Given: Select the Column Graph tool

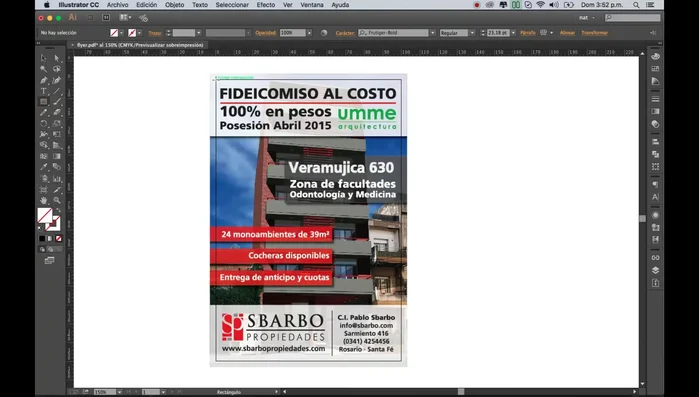Looking at the screenshot, I should pyautogui.click(x=57, y=178).
